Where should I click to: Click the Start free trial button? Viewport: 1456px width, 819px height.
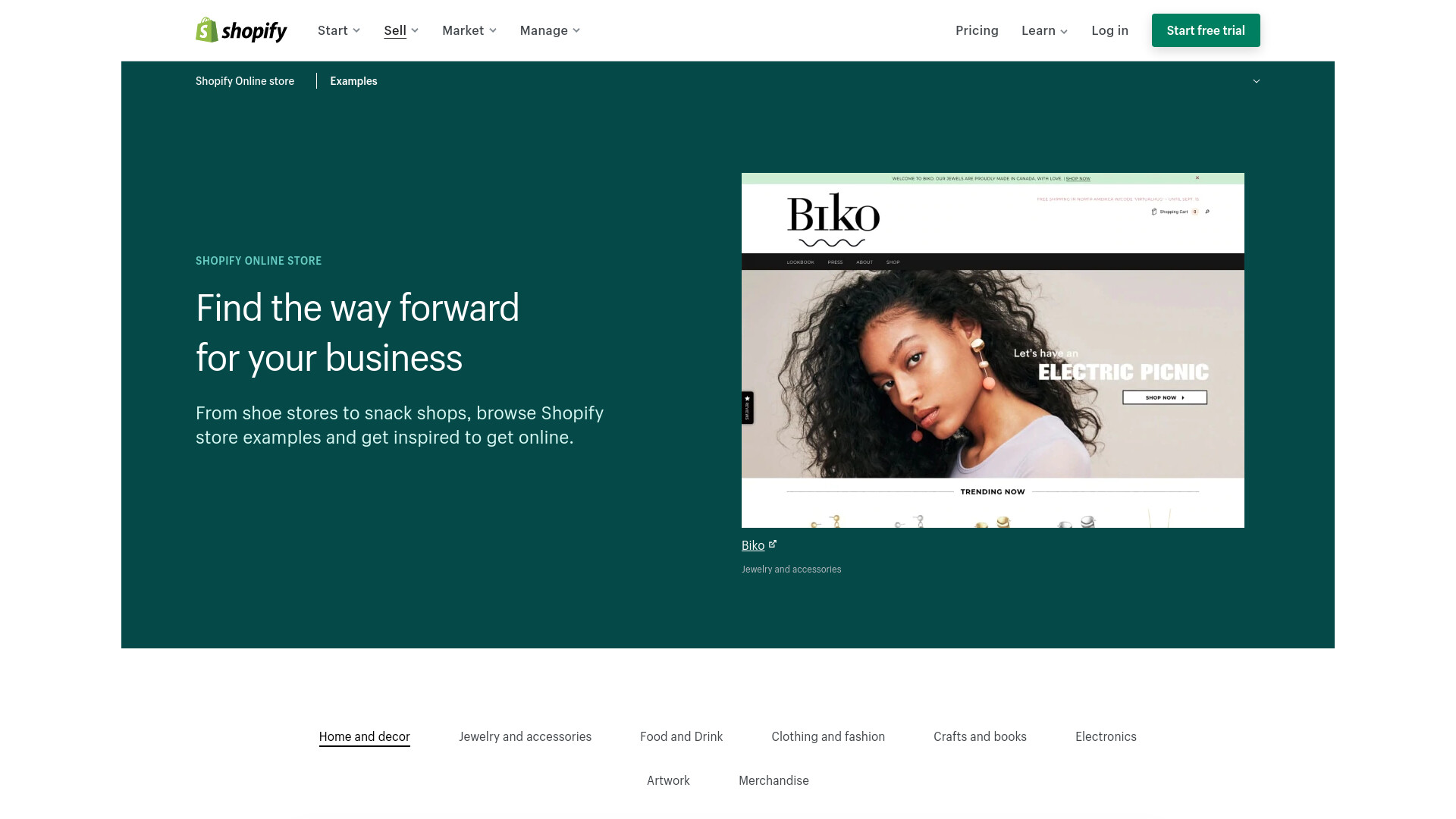coord(1206,30)
